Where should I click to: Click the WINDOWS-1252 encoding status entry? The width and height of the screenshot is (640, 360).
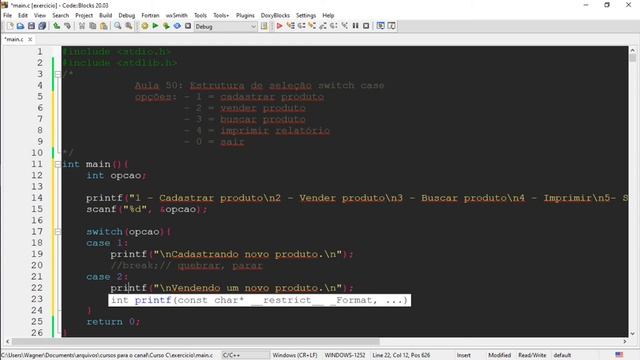click(345, 355)
